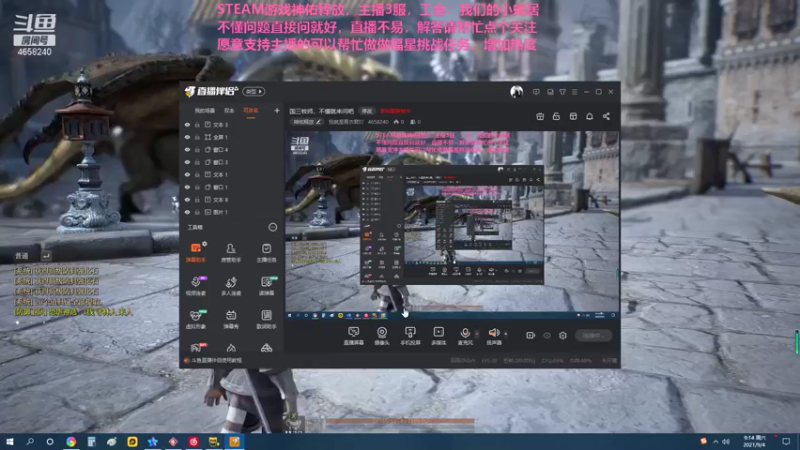The width and height of the screenshot is (800, 450).
Task: Click the record video icon
Action: 531,335
